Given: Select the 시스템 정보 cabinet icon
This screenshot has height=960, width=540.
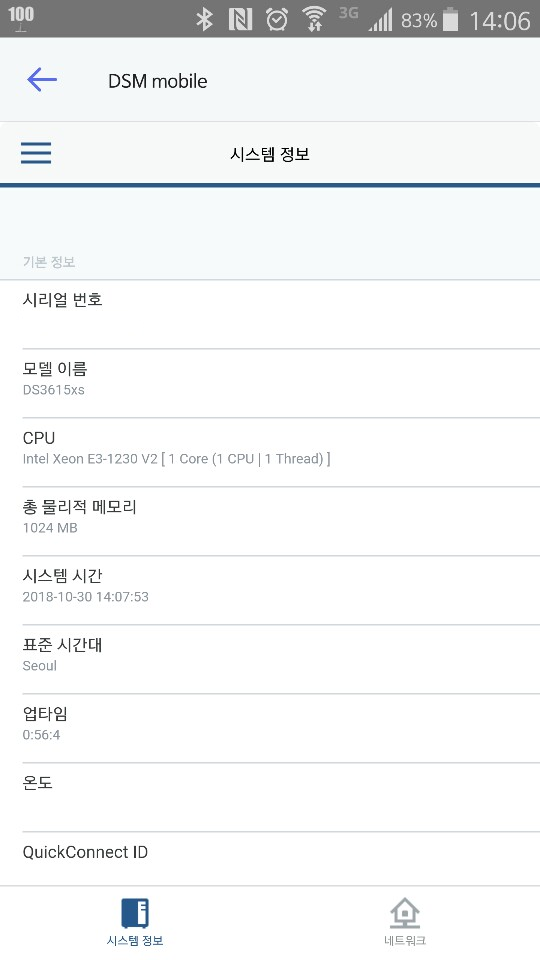Looking at the screenshot, I should click(x=135, y=913).
